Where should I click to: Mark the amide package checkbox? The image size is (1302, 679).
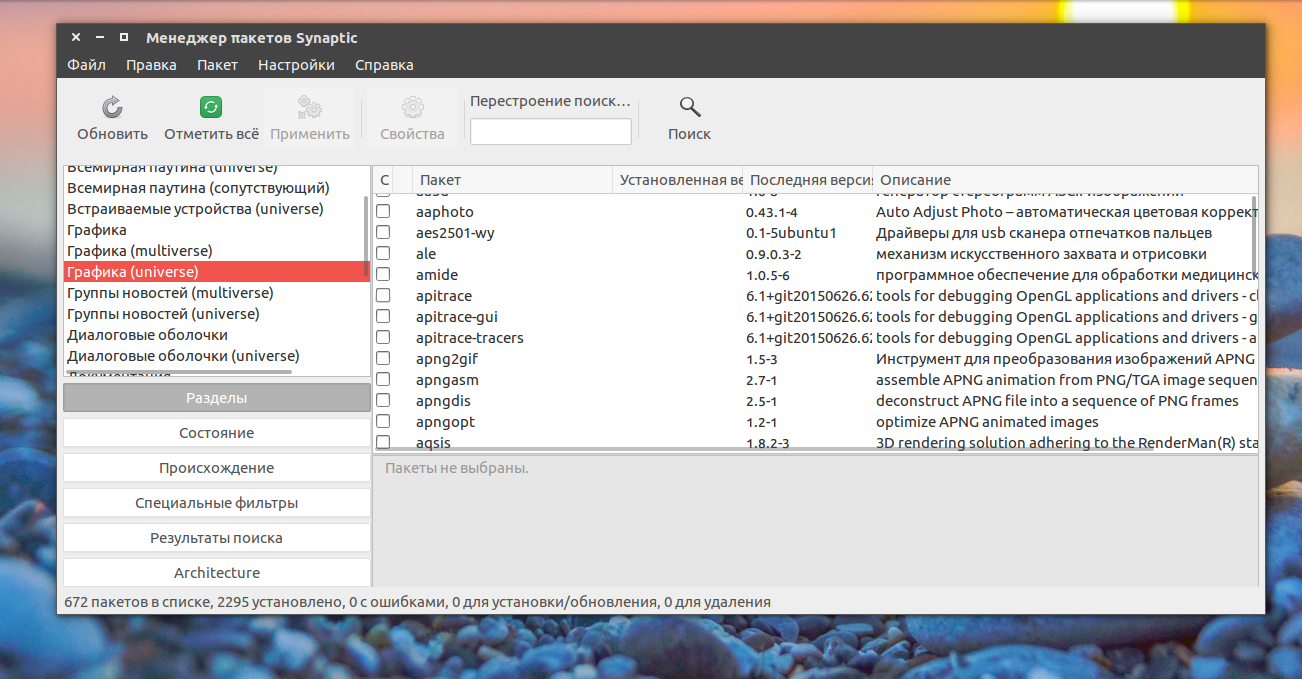(x=383, y=275)
